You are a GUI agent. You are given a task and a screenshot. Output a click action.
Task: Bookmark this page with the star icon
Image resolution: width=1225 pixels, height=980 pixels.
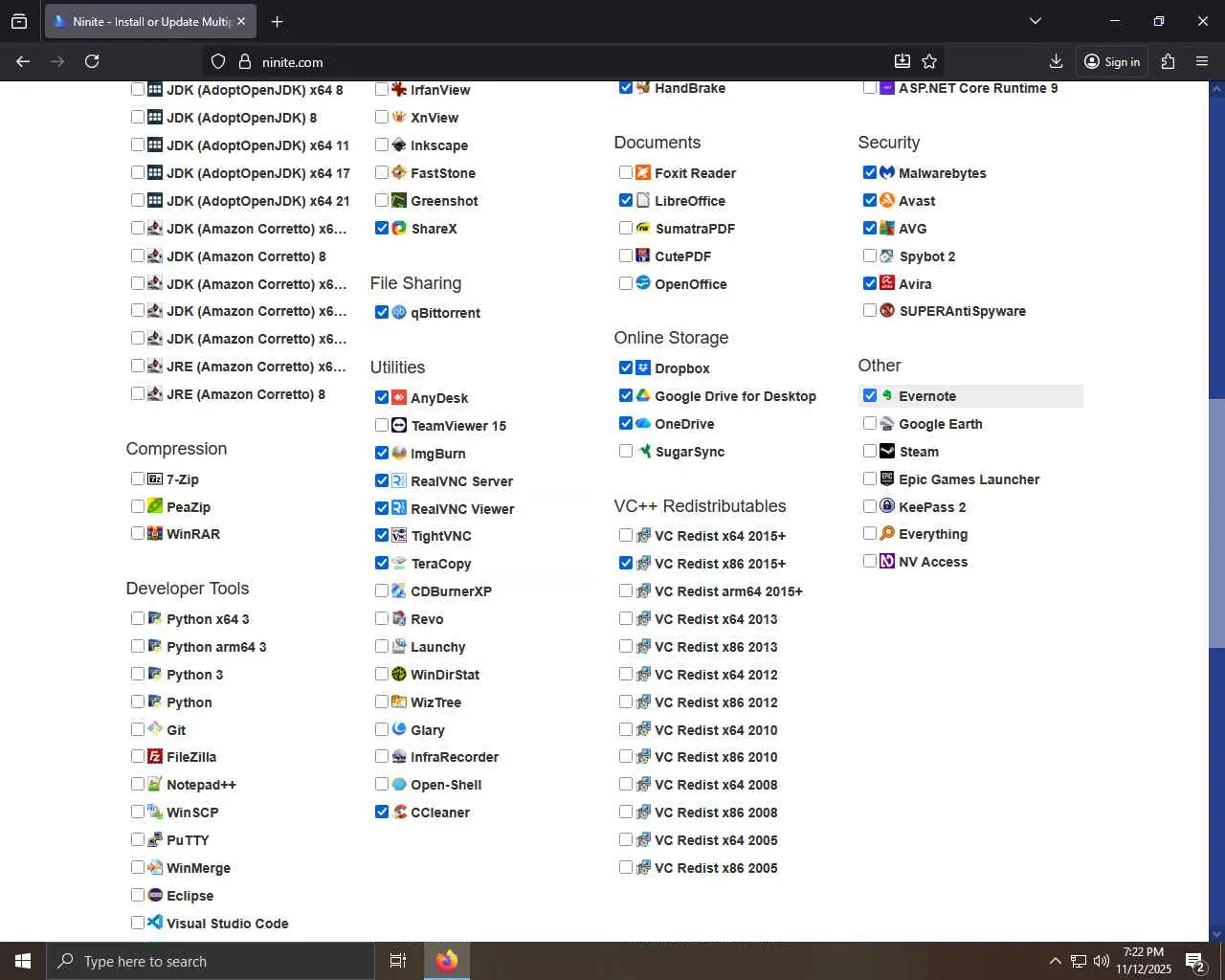coord(929,61)
